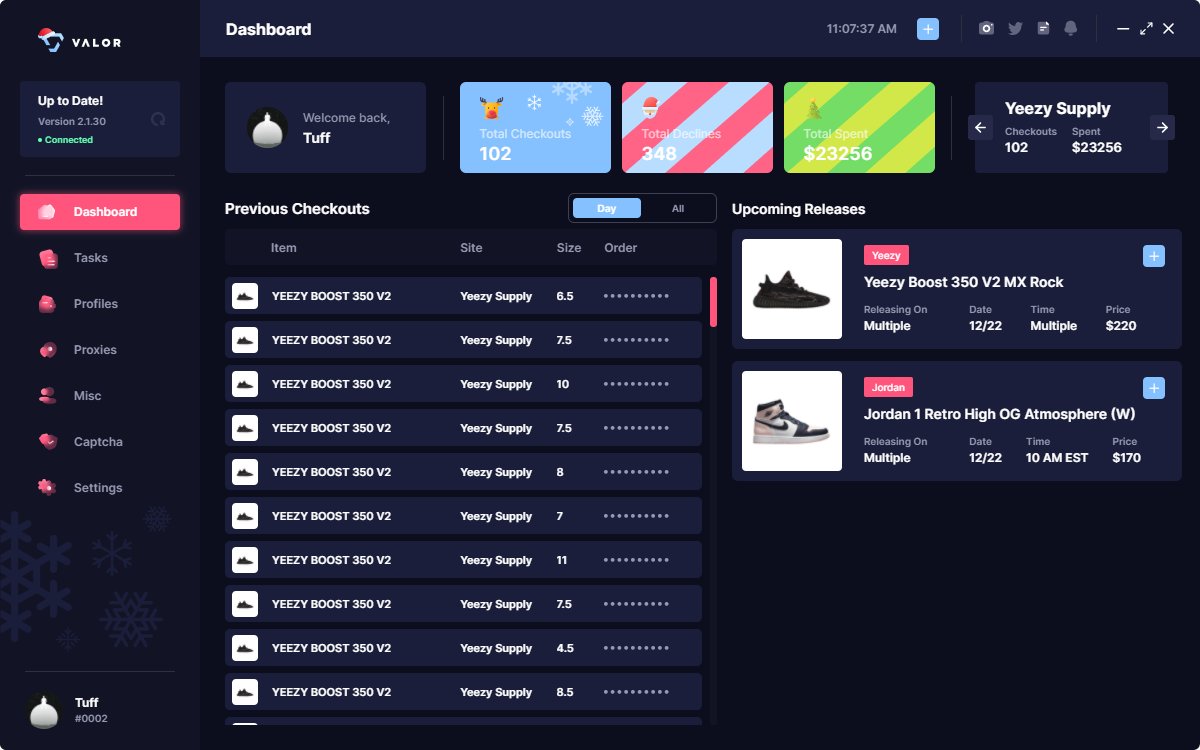
Task: Click the 11:07:37 AM clock
Action: click(x=862, y=29)
